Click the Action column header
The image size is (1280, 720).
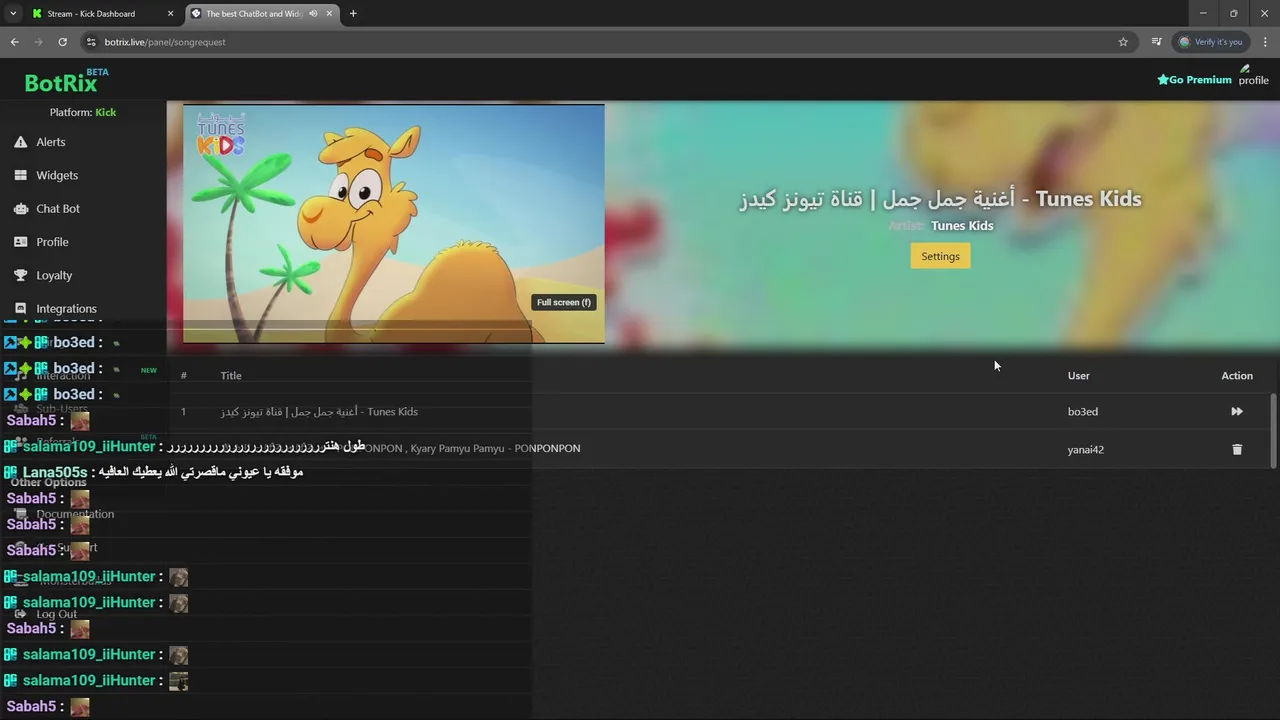(1237, 376)
